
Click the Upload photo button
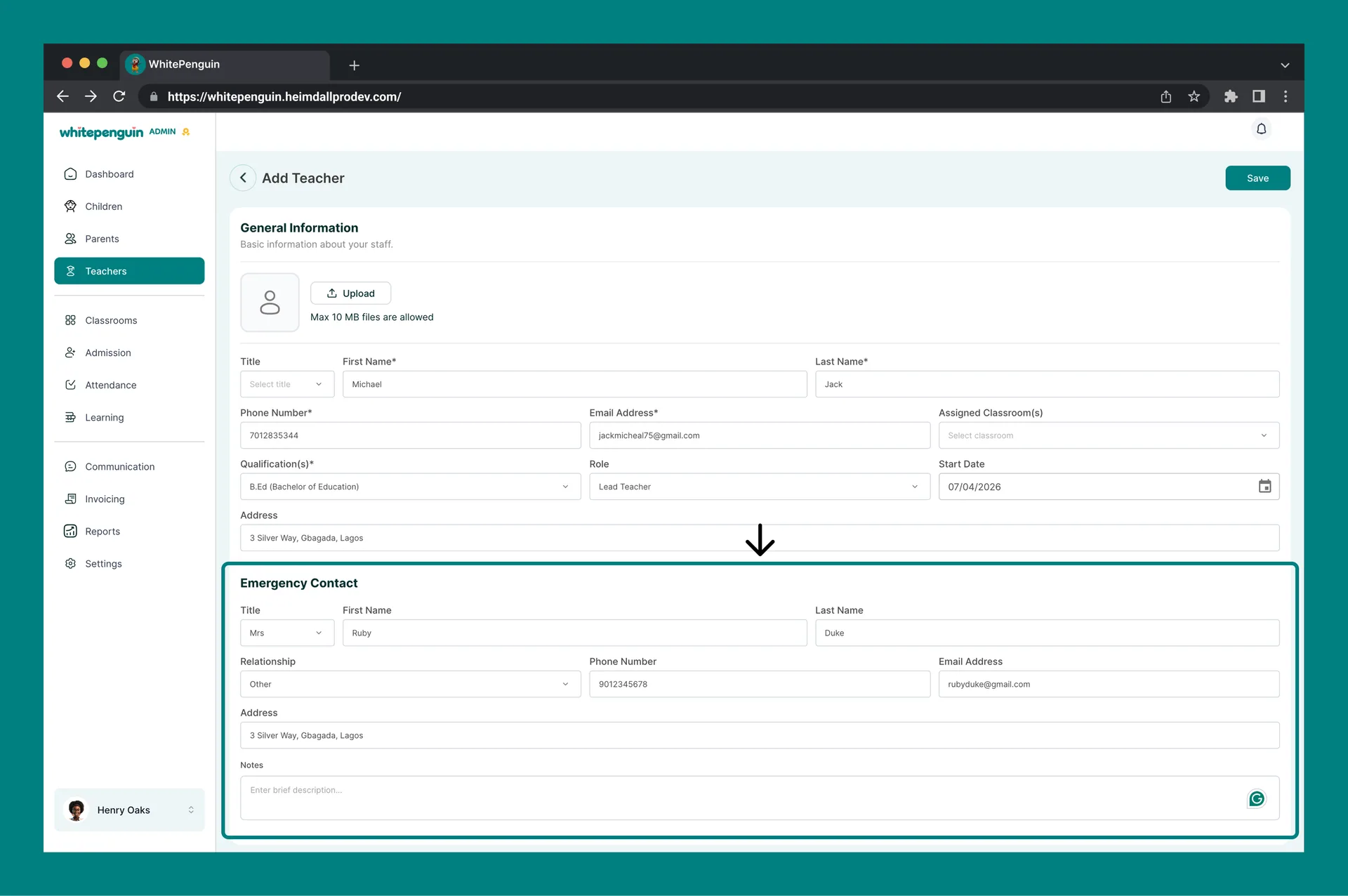pyautogui.click(x=350, y=294)
